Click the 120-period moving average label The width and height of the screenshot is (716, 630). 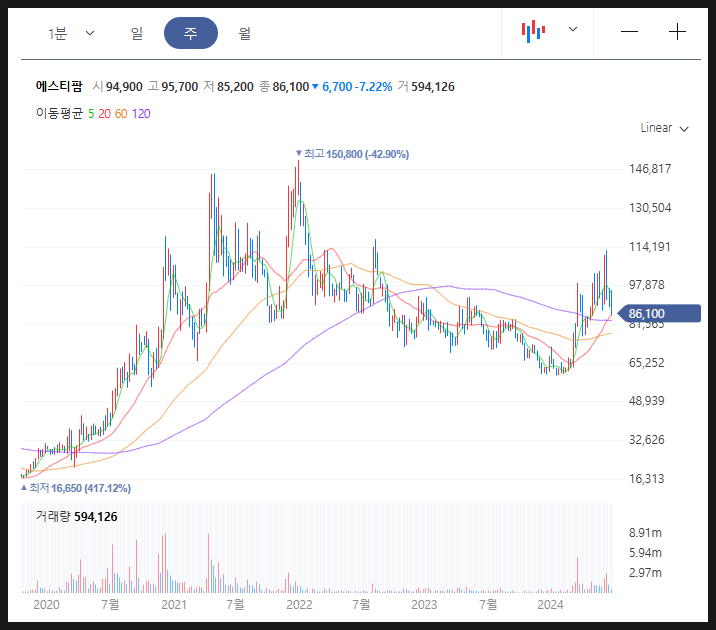141,114
